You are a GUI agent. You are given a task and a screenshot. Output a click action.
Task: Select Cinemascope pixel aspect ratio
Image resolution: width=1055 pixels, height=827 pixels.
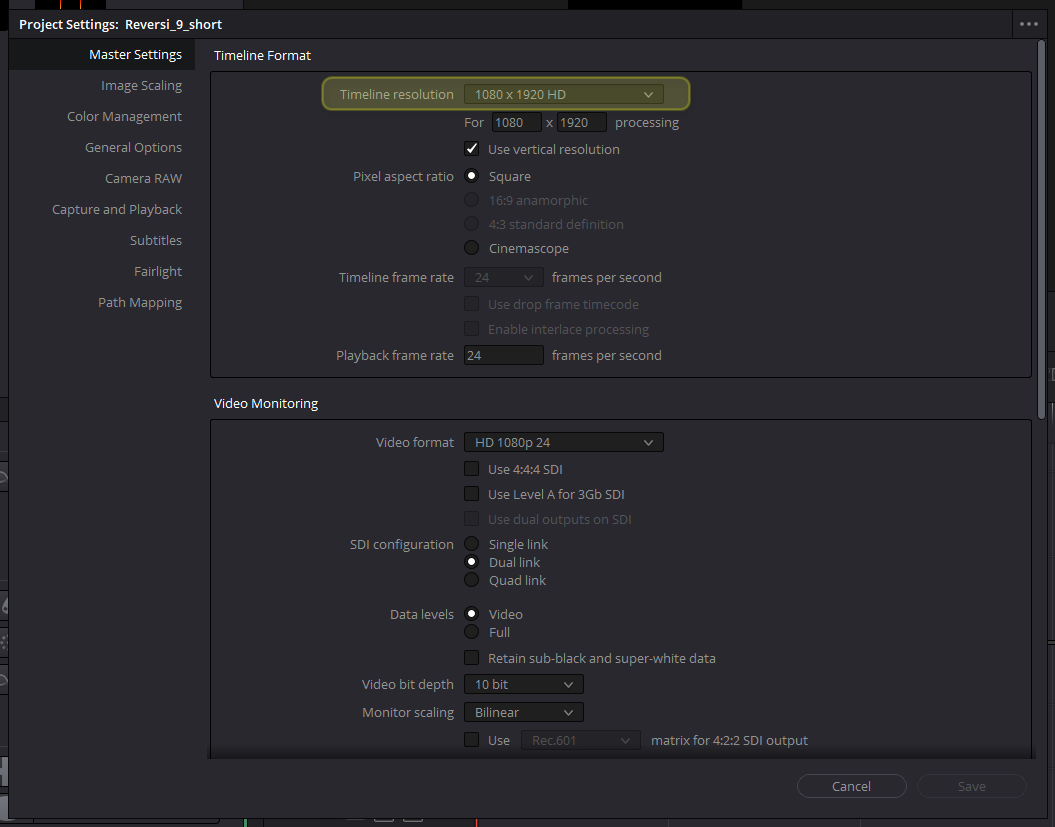[x=472, y=248]
